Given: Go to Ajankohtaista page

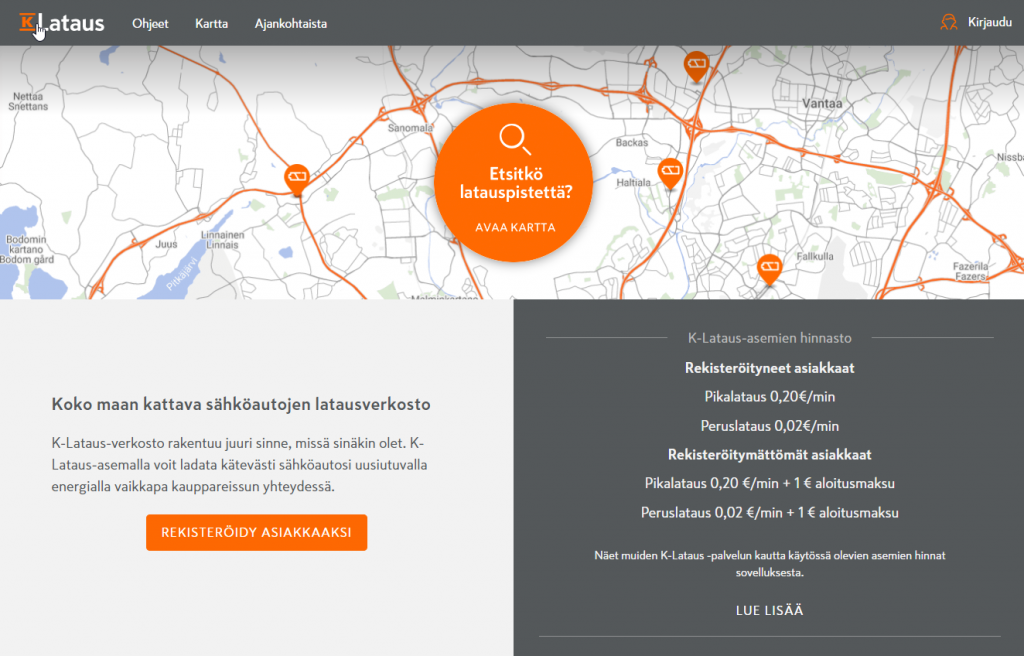Looking at the screenshot, I should pyautogui.click(x=291, y=24).
